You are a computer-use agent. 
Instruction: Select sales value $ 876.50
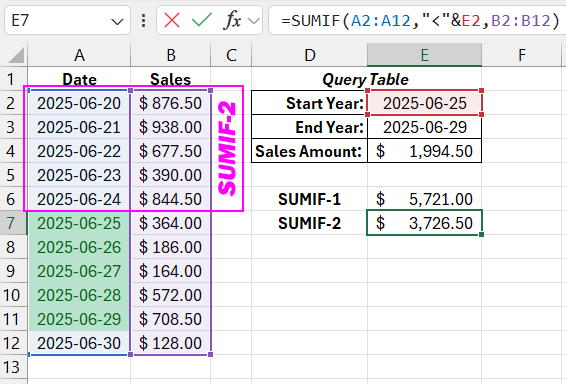coord(170,103)
